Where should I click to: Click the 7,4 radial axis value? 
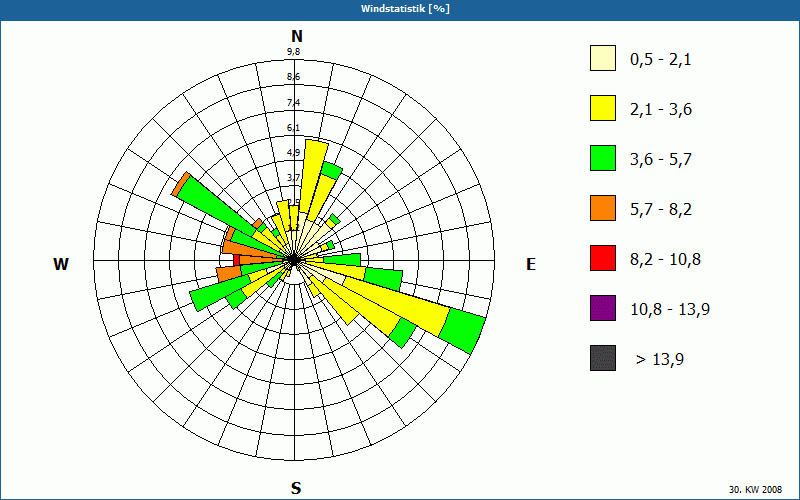(x=293, y=103)
